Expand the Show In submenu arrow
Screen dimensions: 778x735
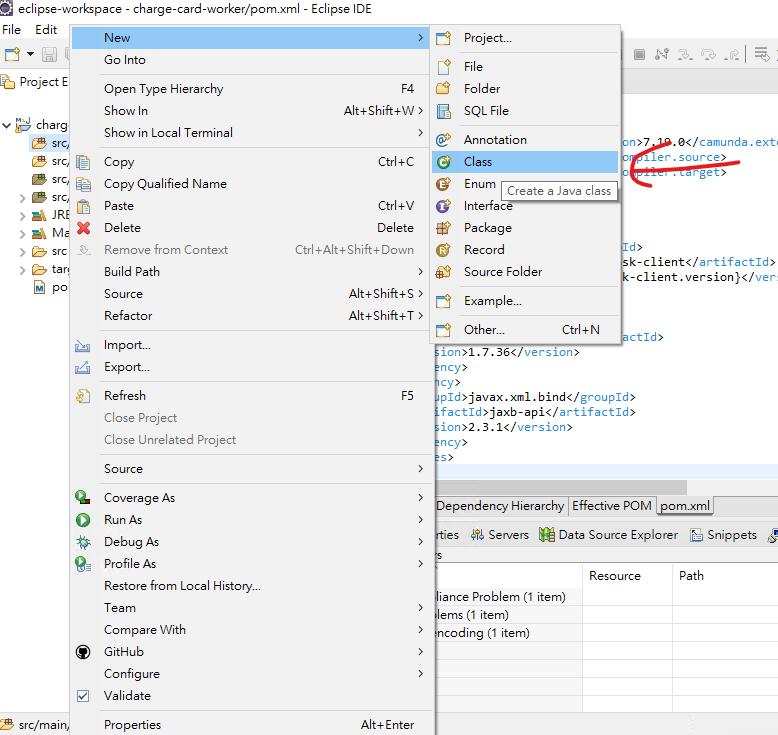coord(420,110)
